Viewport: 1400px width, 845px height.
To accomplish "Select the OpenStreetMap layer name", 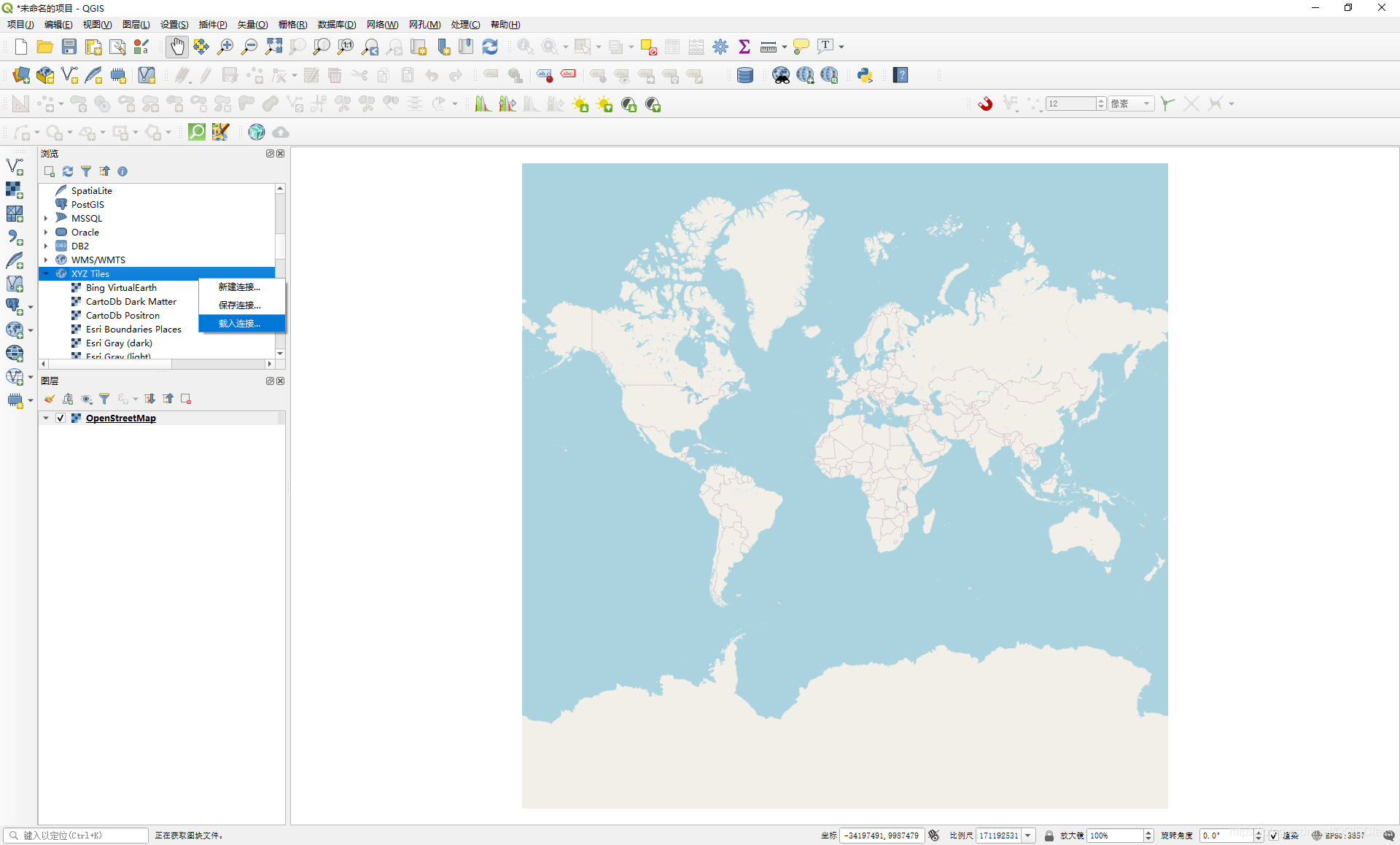I will coord(121,418).
